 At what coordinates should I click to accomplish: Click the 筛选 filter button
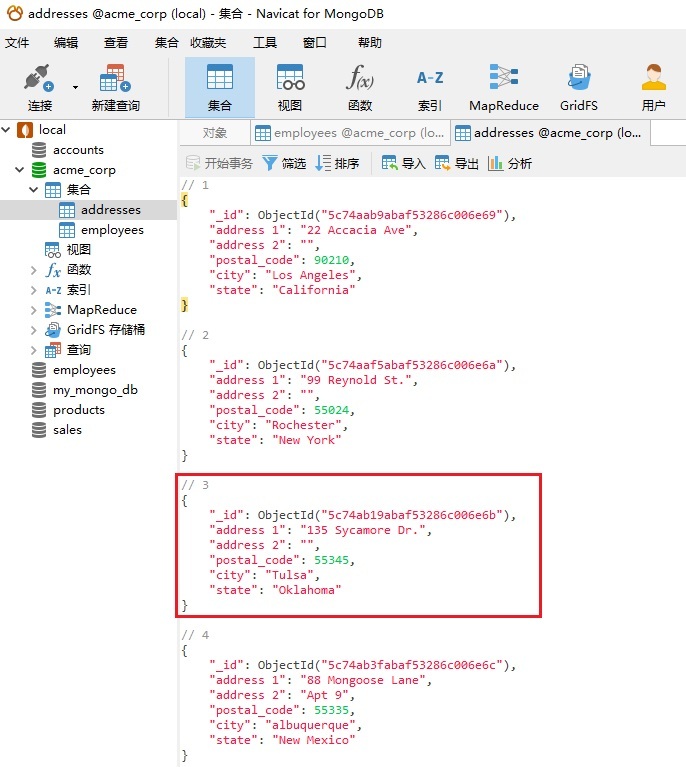pyautogui.click(x=284, y=163)
